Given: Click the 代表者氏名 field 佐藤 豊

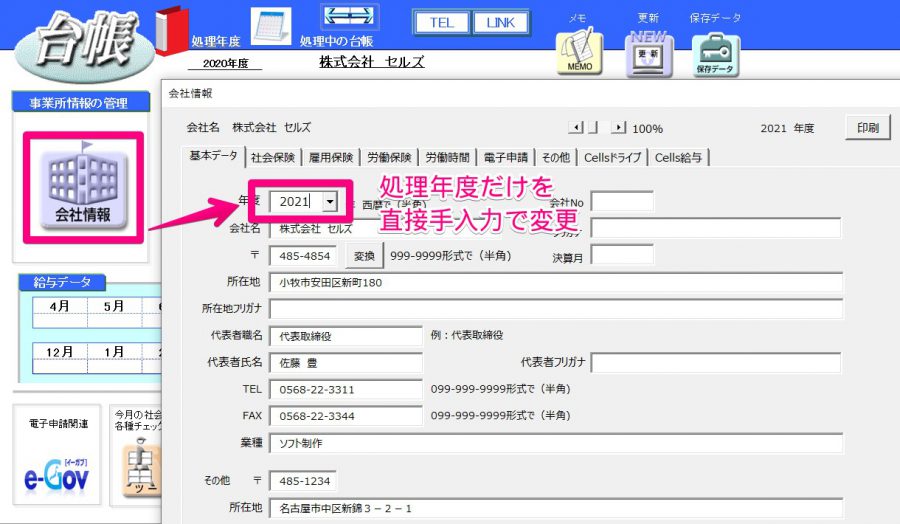Looking at the screenshot, I should [x=346, y=363].
